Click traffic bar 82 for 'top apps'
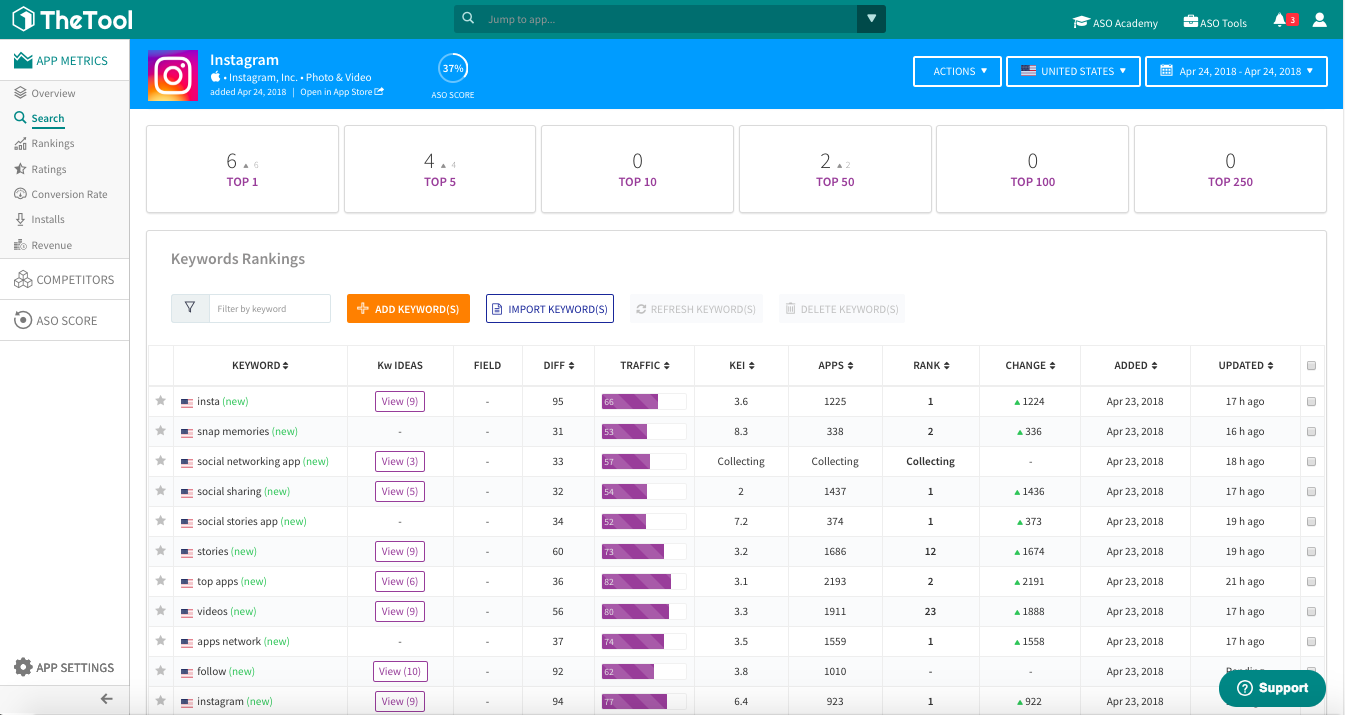The height and width of the screenshot is (715, 1345). [644, 581]
